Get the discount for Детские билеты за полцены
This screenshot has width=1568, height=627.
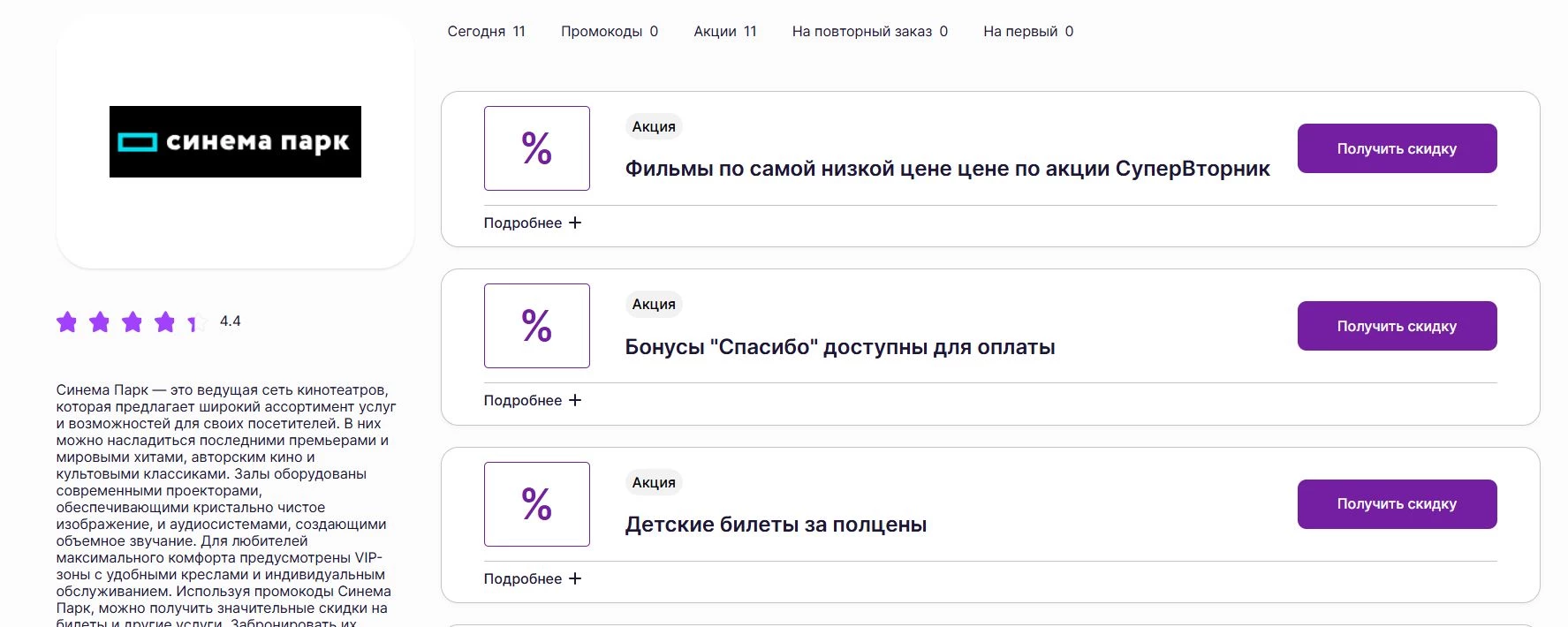coord(1397,504)
